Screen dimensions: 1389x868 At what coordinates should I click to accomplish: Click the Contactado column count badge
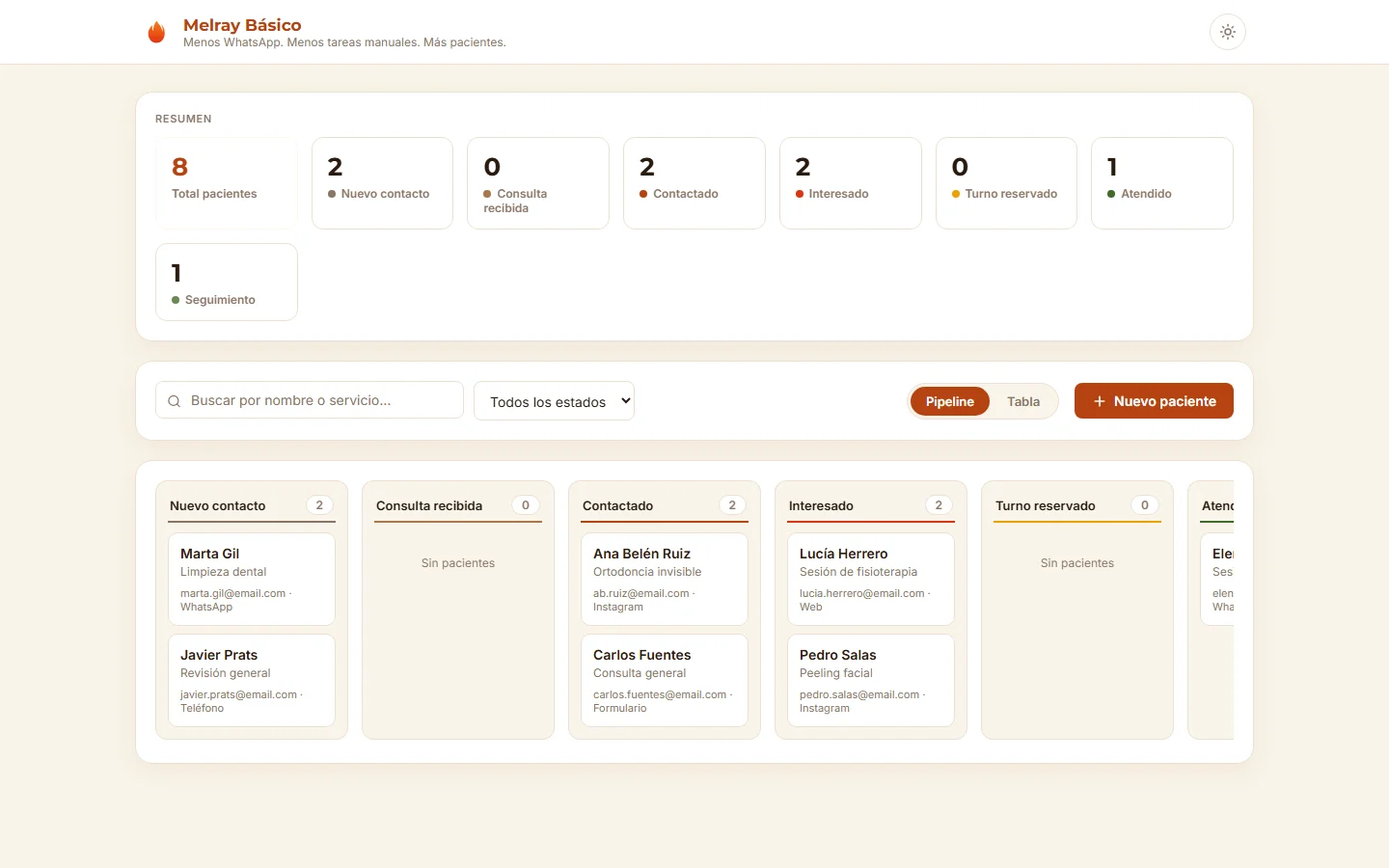point(732,505)
